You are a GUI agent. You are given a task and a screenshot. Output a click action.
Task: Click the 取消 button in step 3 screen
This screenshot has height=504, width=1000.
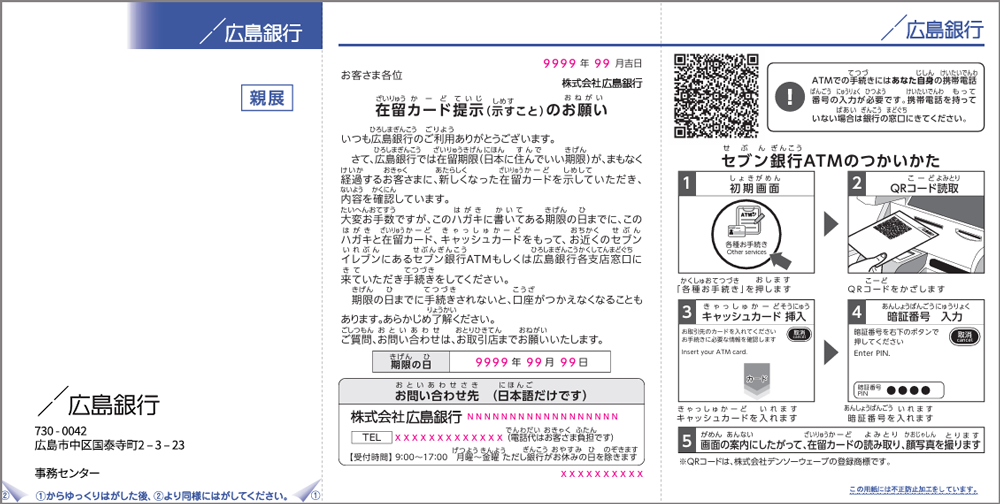point(798,336)
